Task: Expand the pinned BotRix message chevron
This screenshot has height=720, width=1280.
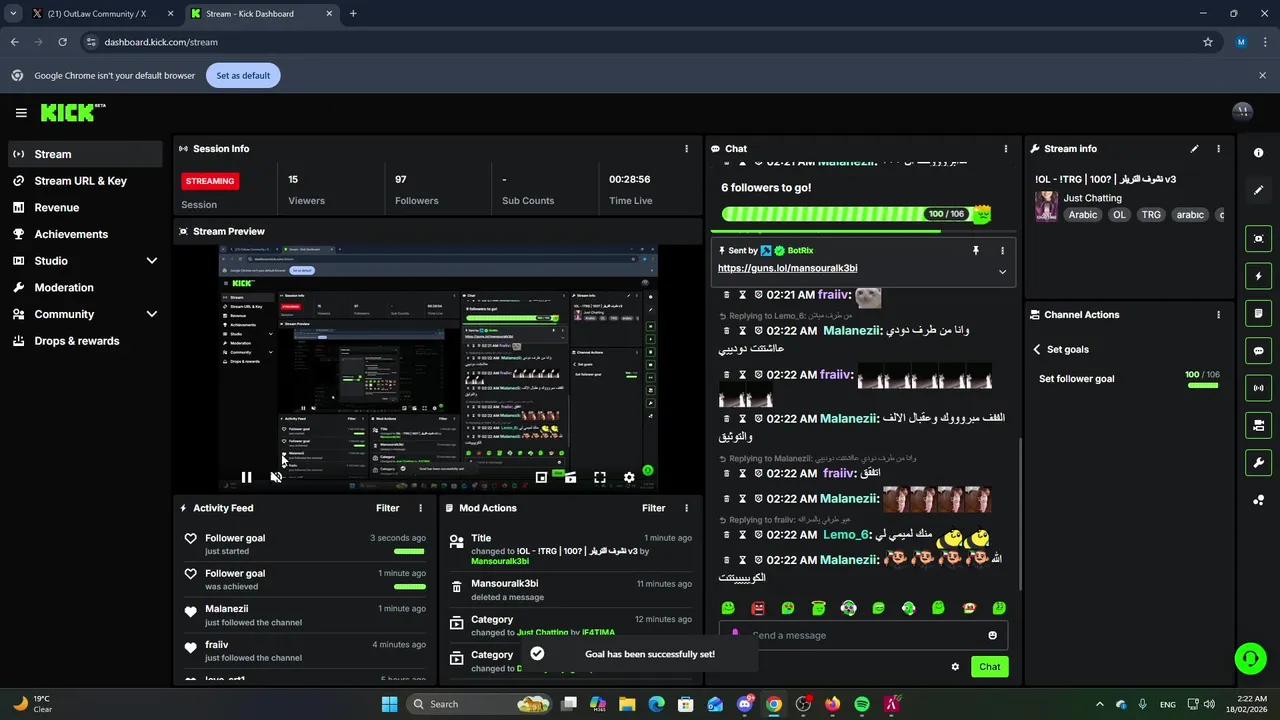Action: point(1002,271)
